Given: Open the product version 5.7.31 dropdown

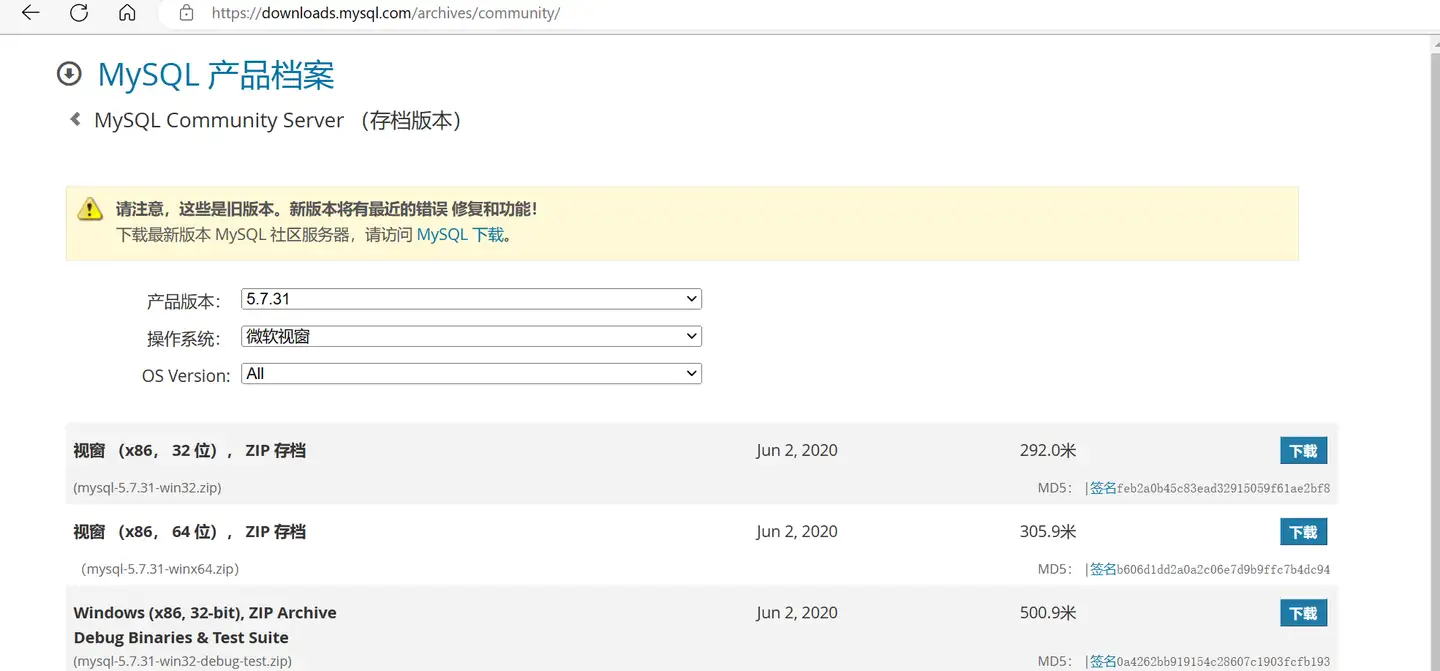Looking at the screenshot, I should (471, 299).
